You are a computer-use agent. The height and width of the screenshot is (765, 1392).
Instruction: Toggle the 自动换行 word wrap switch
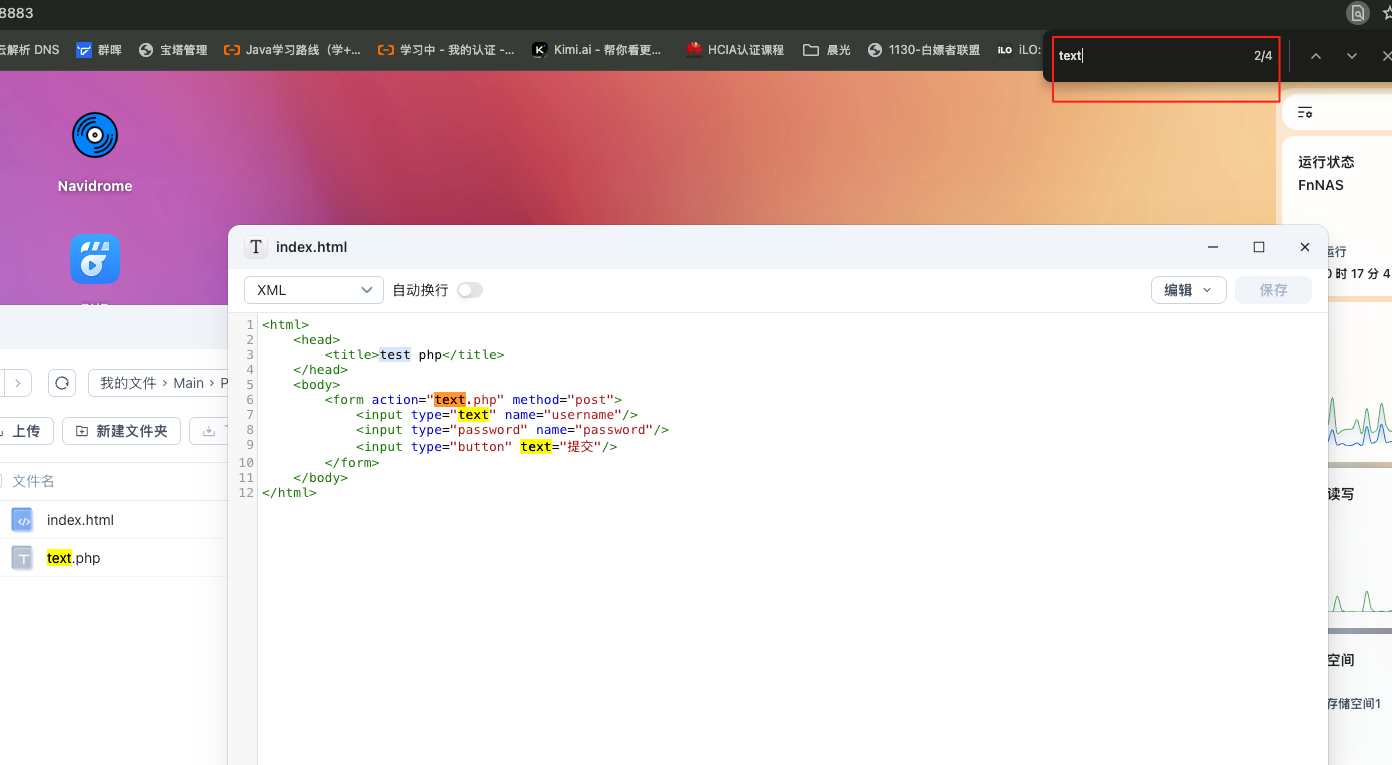[470, 290]
